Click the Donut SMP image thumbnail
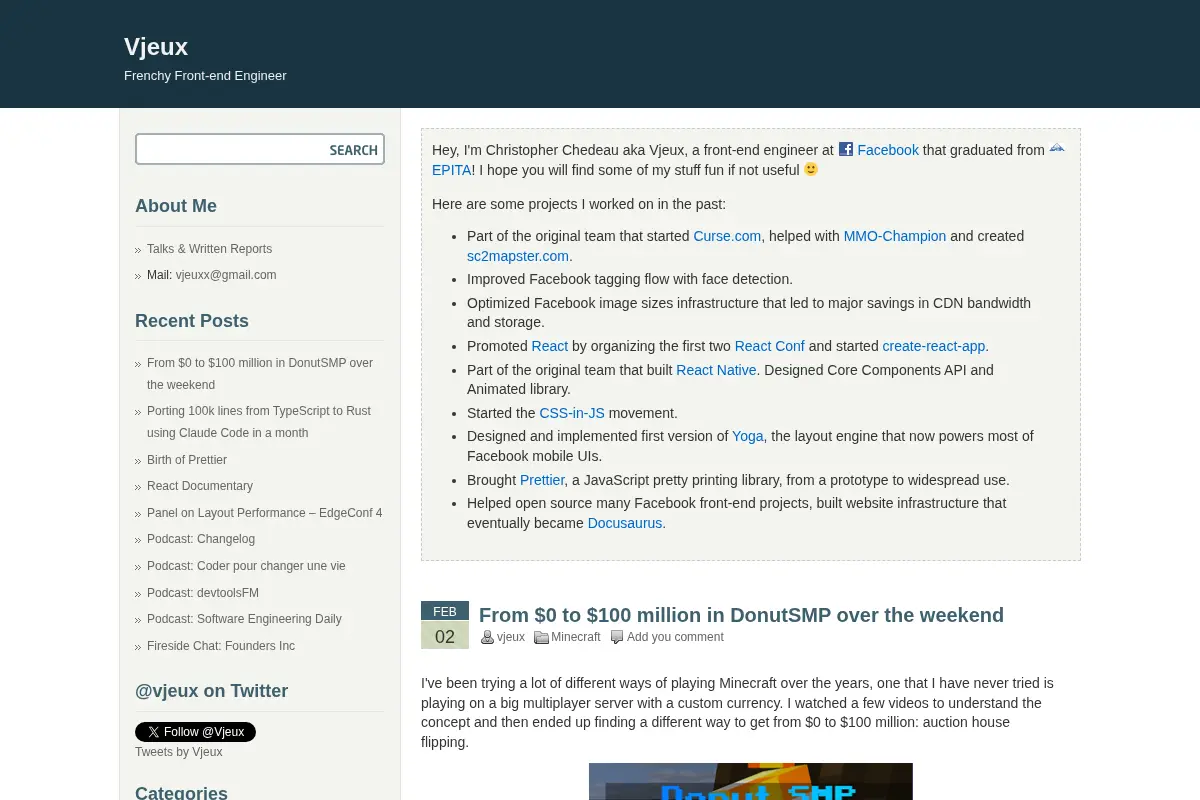 point(751,782)
